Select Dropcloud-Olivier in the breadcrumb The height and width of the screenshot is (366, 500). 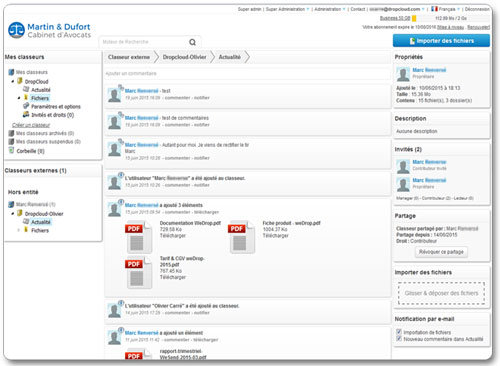[x=184, y=57]
